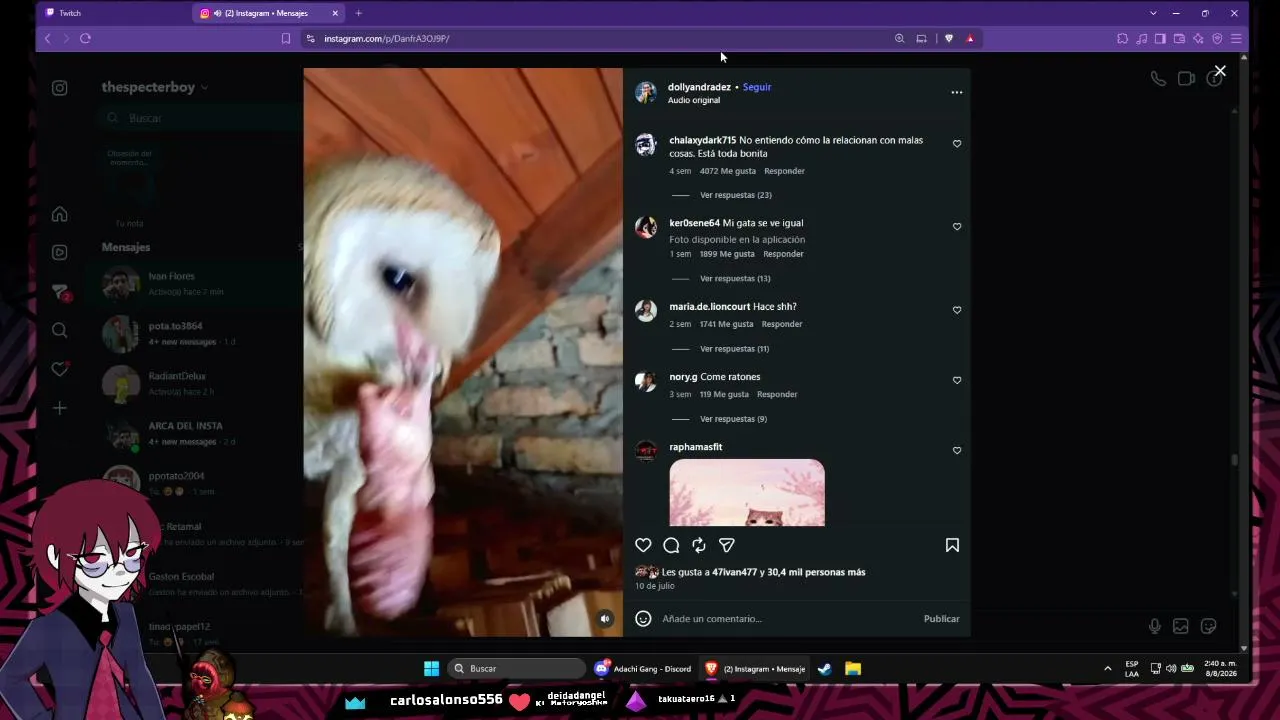Show the 11 replies under maria.de.lioncourt
Screen dimensions: 1280x720
pos(735,349)
